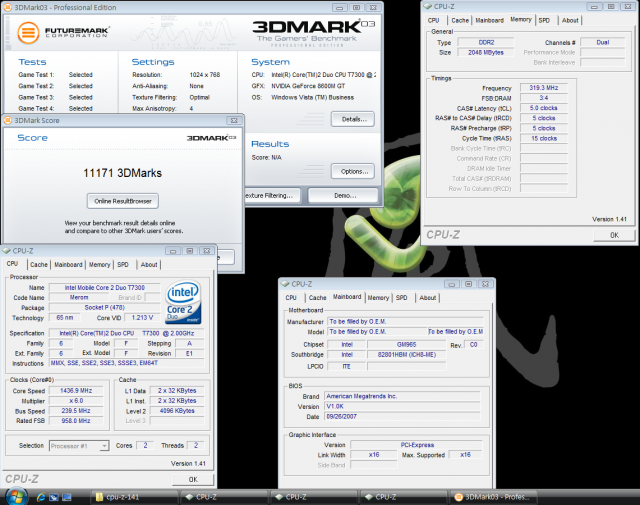The image size is (640, 505).
Task: Click the Options... button in 3DMark03
Action: (353, 171)
